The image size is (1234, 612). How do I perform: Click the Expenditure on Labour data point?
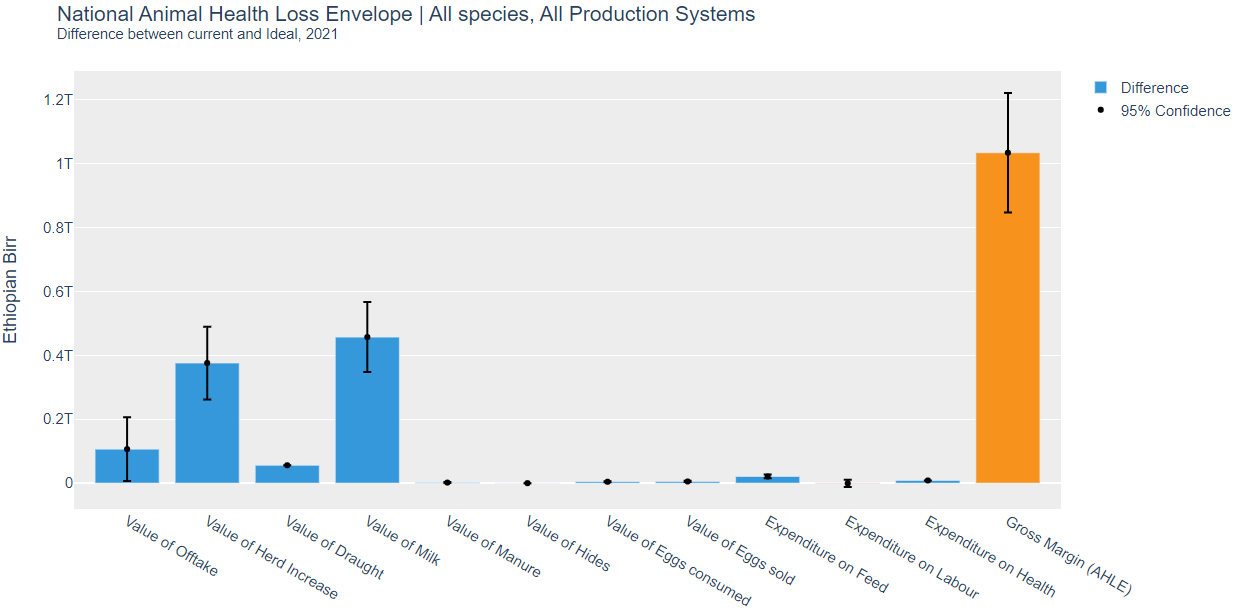point(847,483)
